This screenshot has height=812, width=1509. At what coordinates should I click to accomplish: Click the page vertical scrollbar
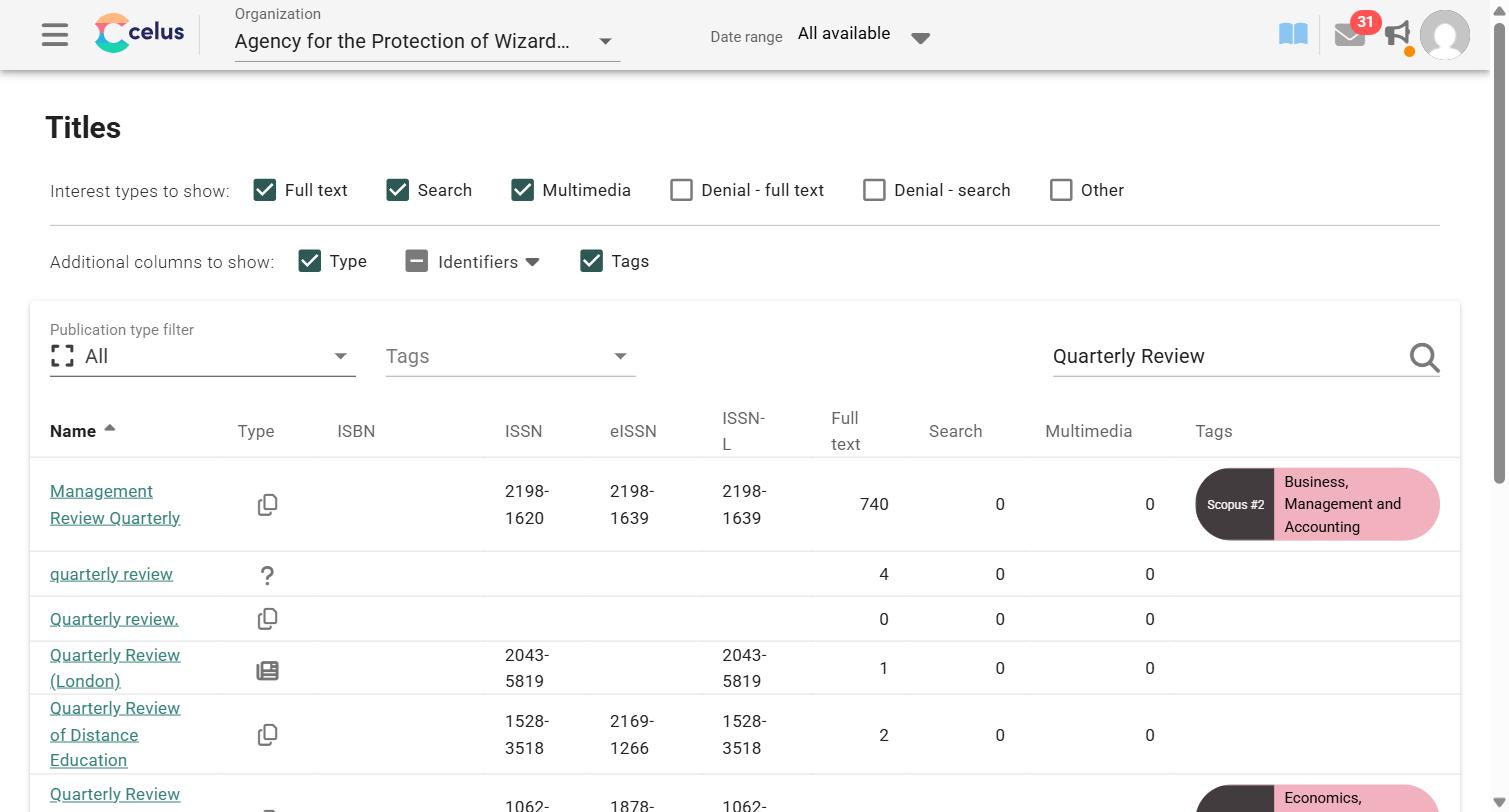coord(1499,252)
